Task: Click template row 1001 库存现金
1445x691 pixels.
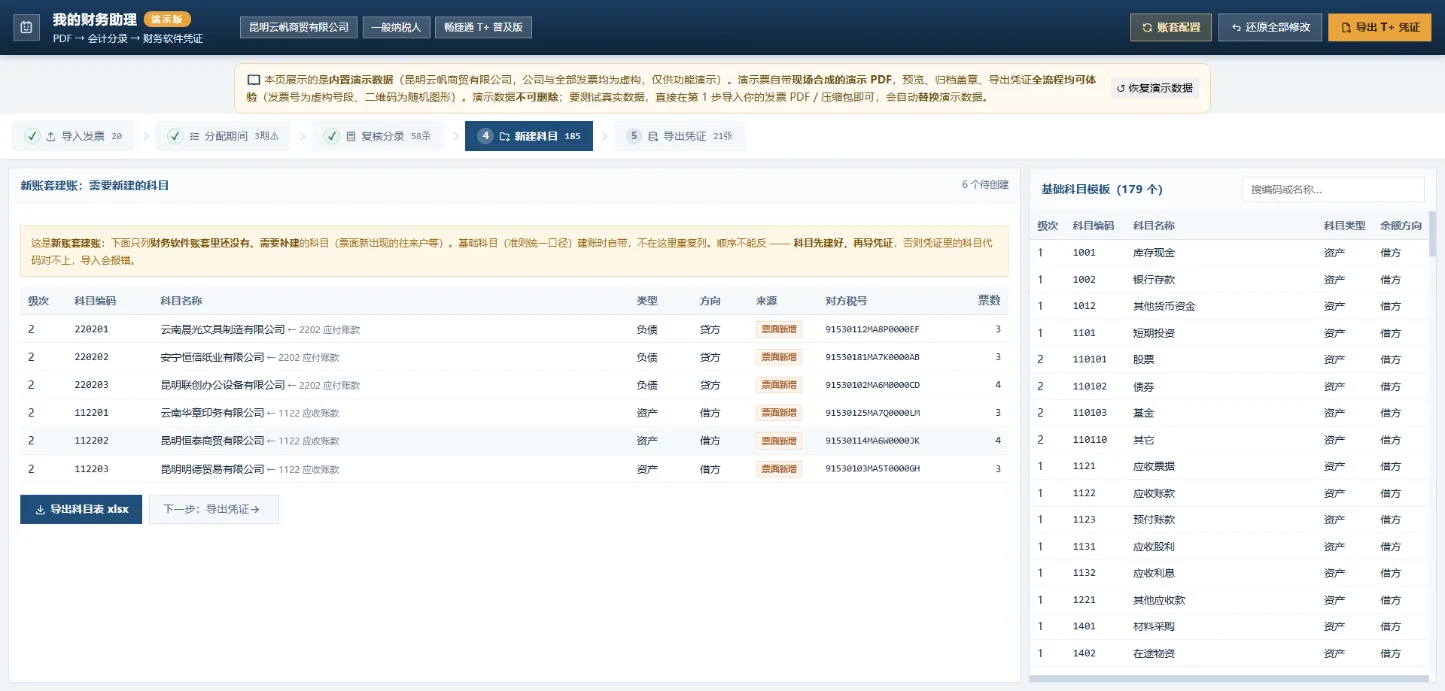Action: tap(1229, 253)
